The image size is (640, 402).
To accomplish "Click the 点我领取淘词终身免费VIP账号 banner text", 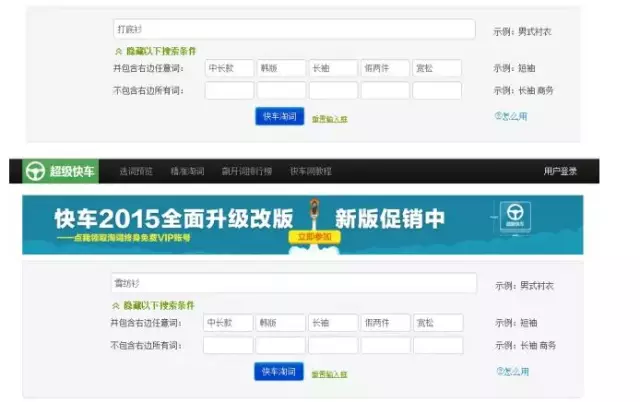I will pos(123,238).
